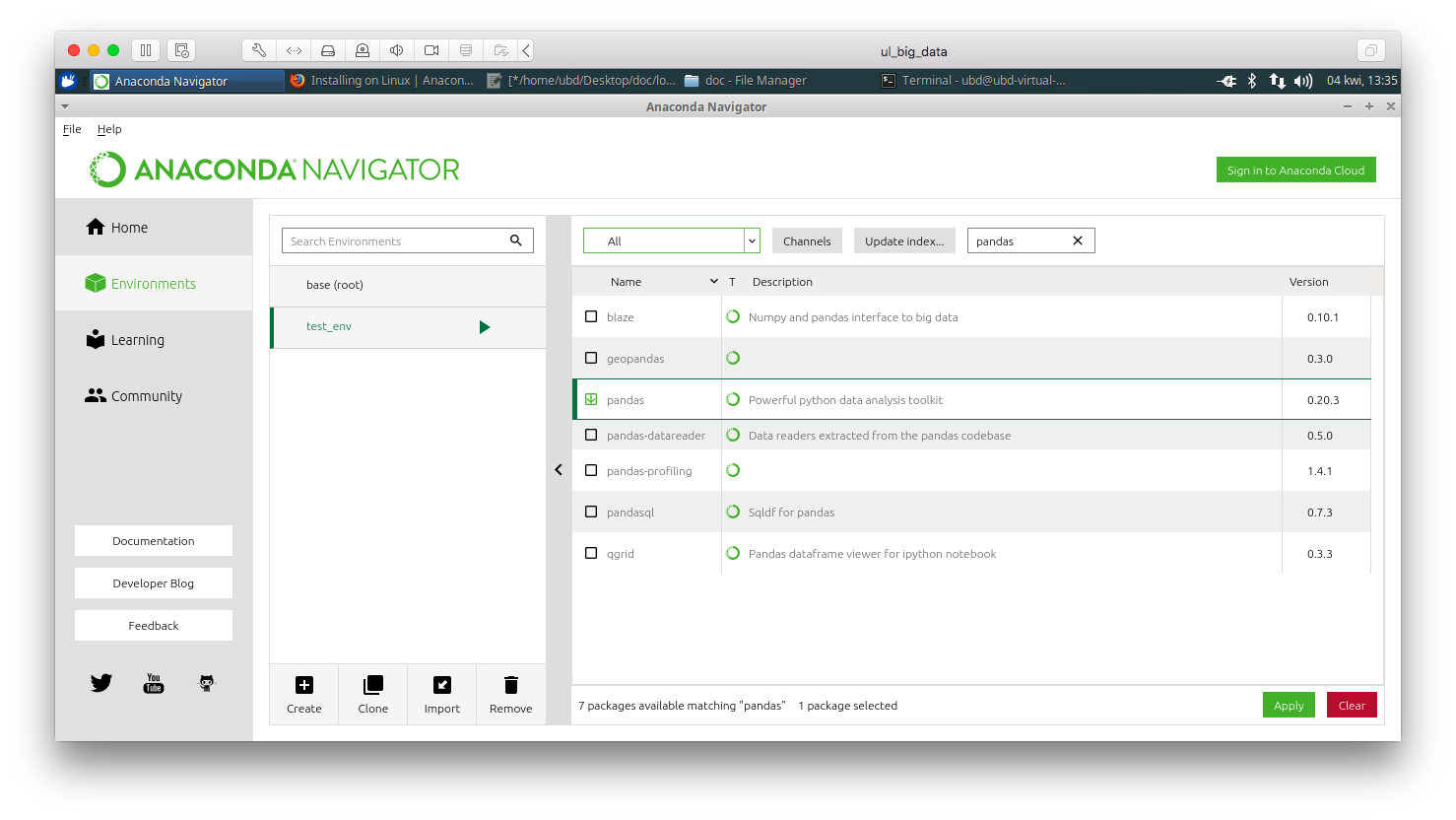The image size is (1456, 820).
Task: Open the network connections tray icon
Action: pyautogui.click(x=1278, y=81)
